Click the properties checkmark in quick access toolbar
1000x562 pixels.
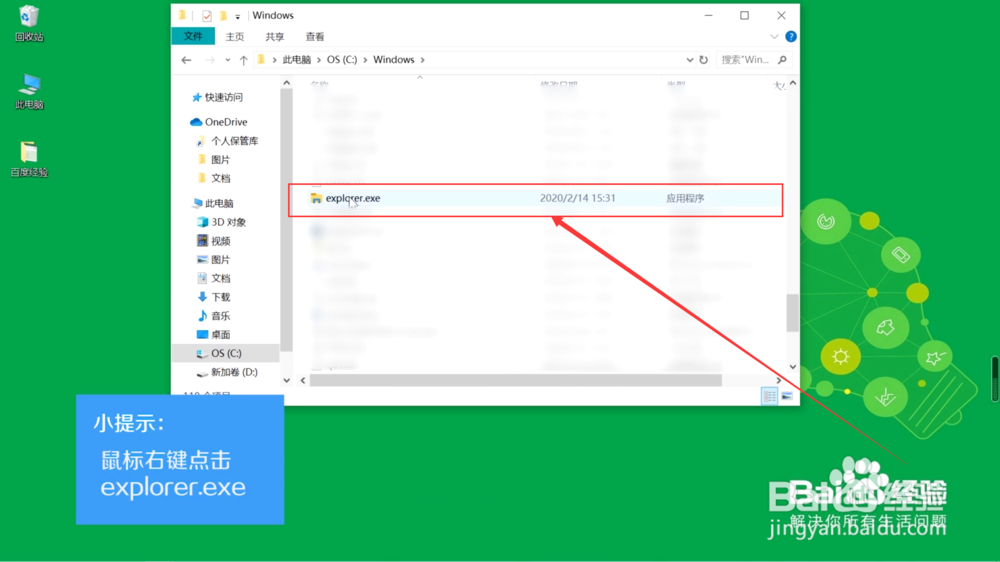pyautogui.click(x=207, y=15)
